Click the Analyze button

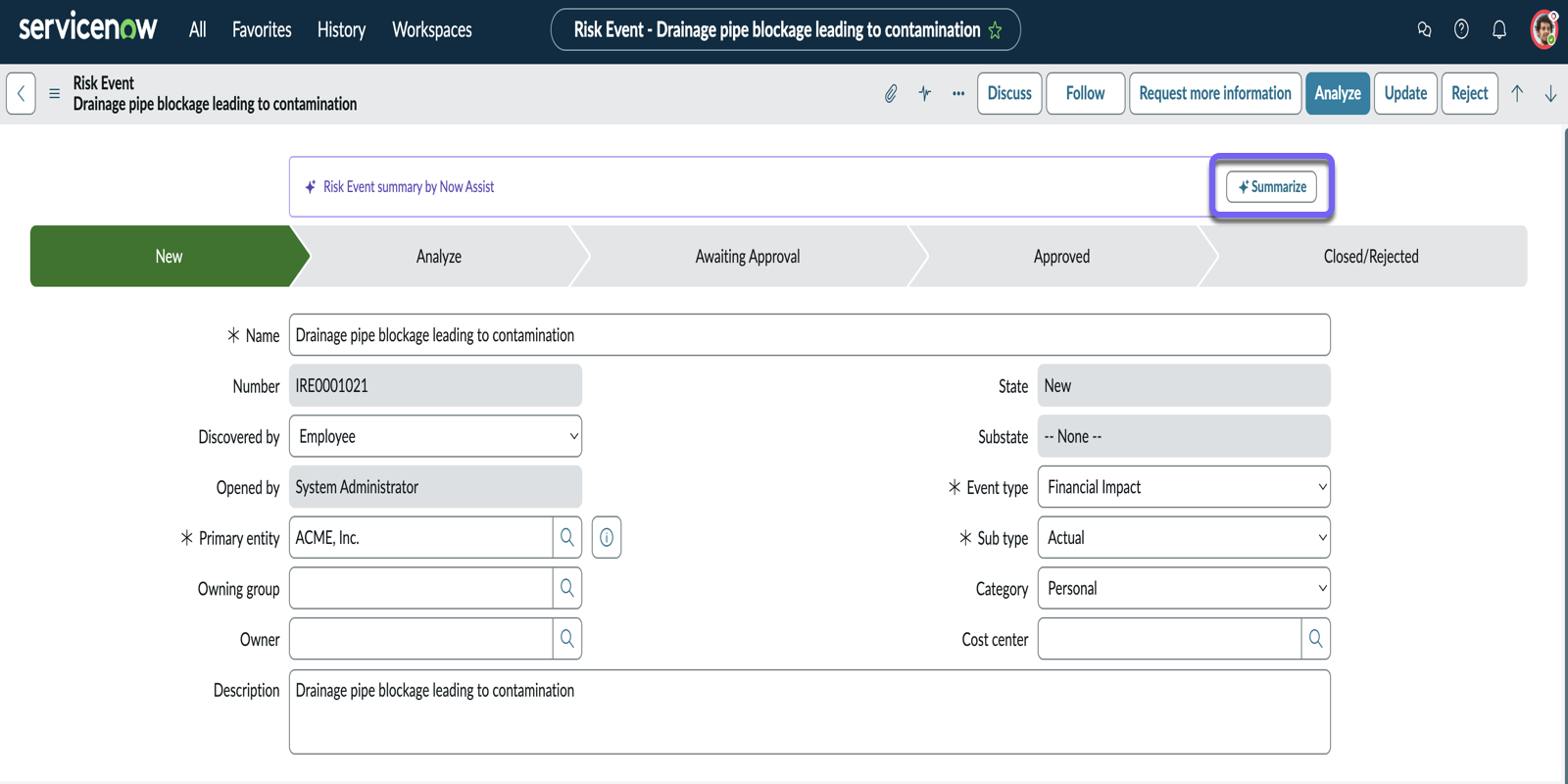point(1338,93)
